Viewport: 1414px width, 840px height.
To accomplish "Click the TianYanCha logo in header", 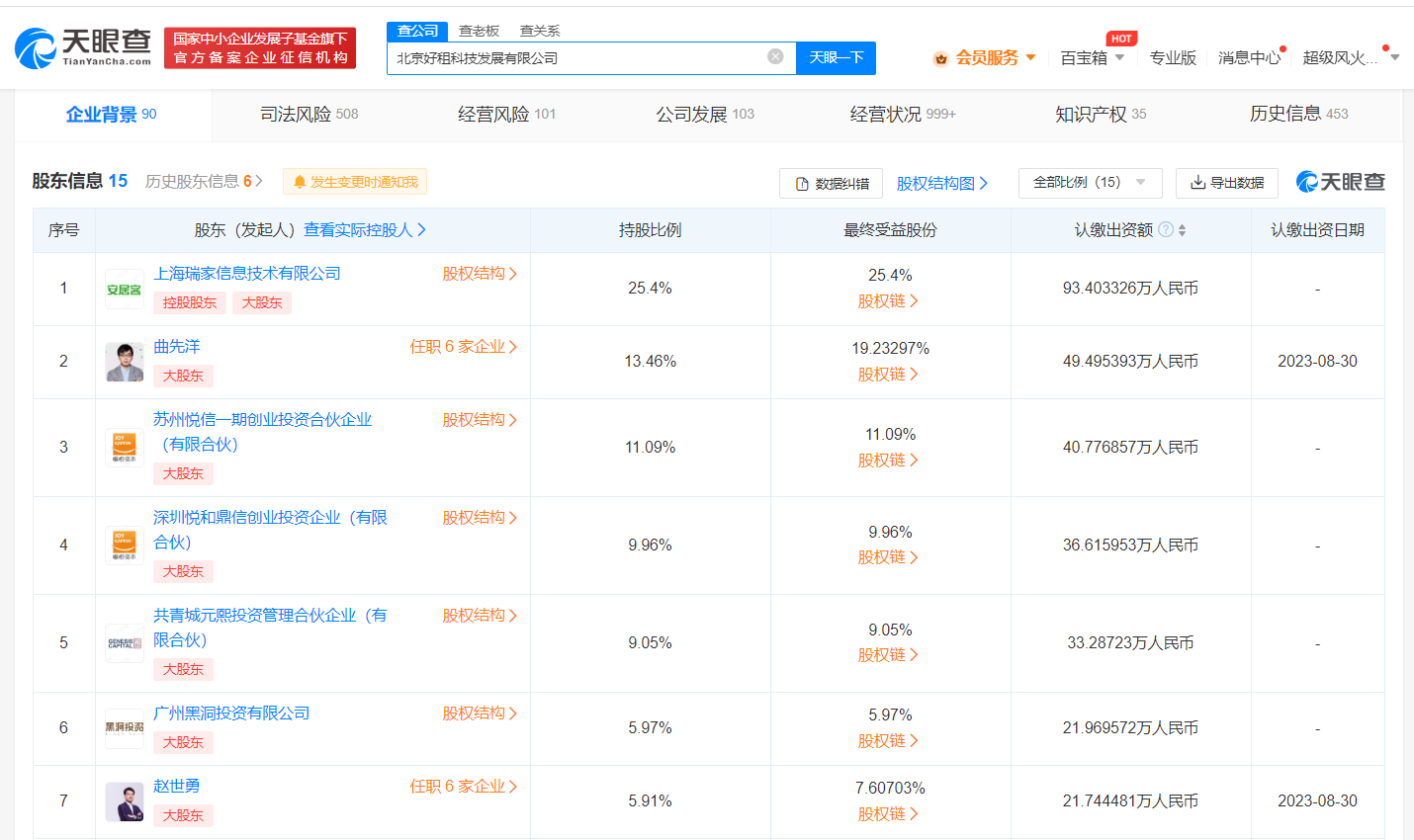I will [x=84, y=47].
